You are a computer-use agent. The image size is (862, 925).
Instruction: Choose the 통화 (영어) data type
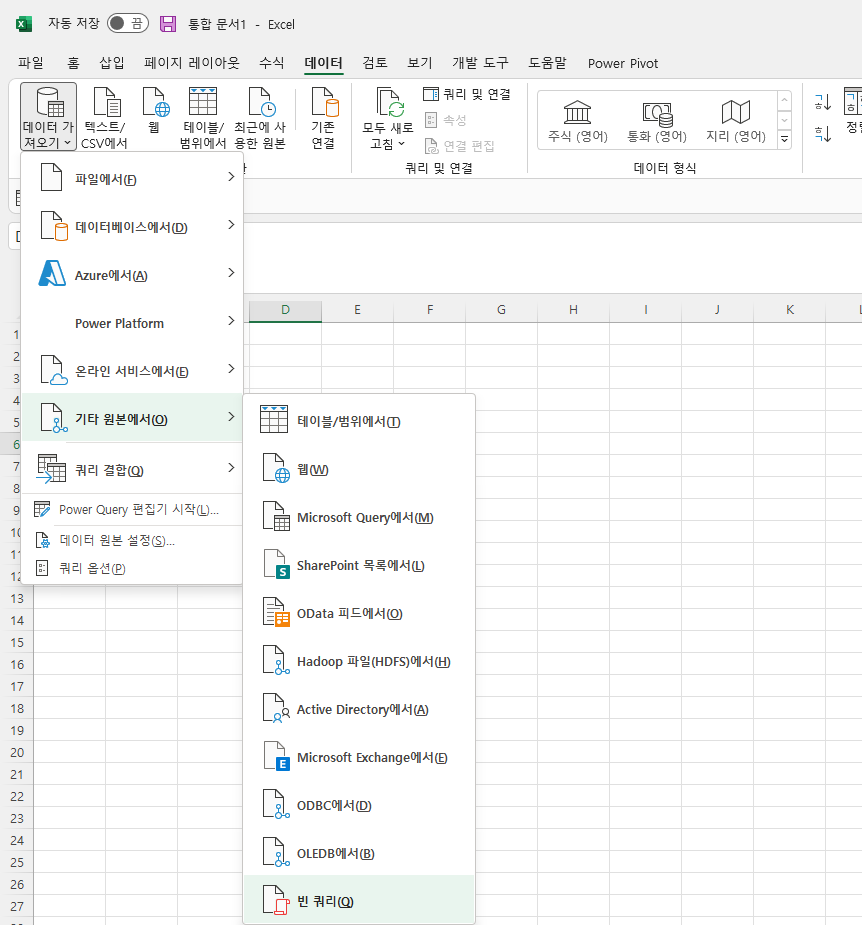point(657,122)
